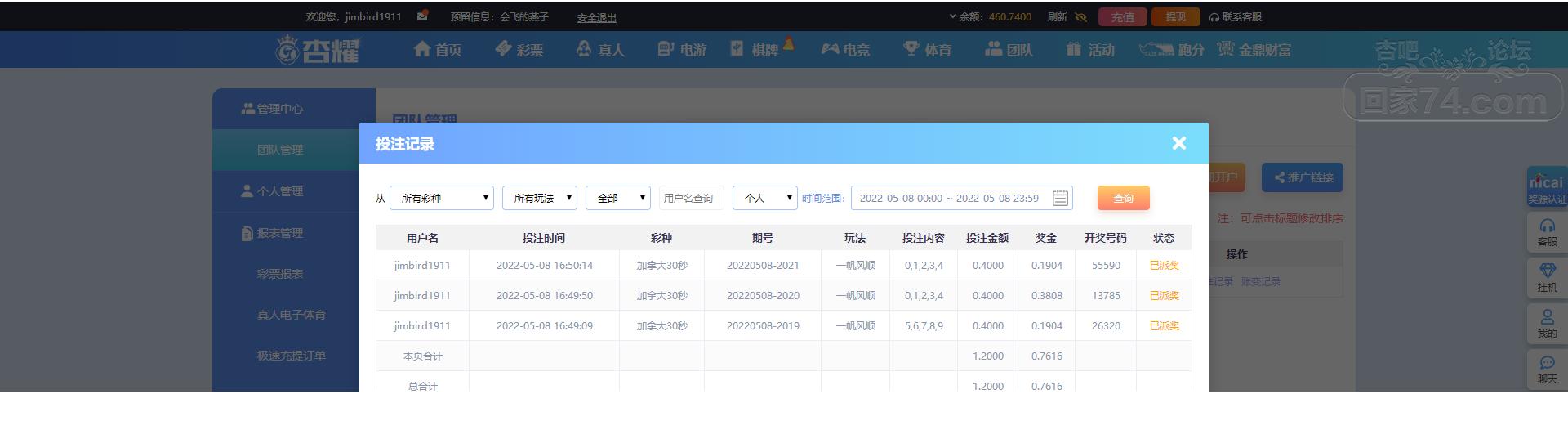Open the 电游 slot games menu

(682, 50)
